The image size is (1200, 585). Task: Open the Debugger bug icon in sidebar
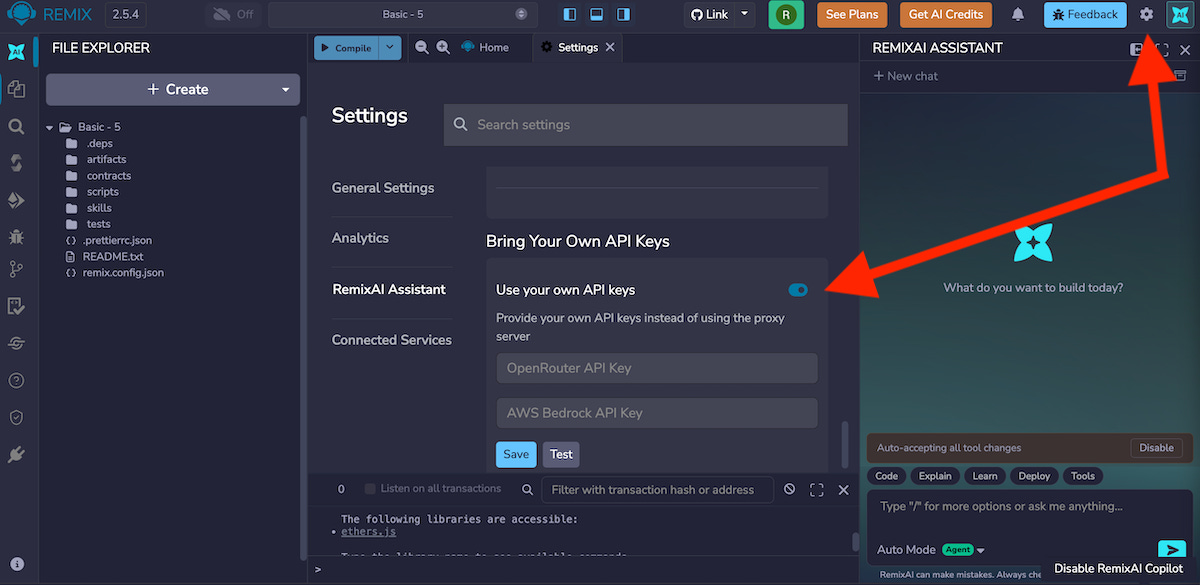coord(16,236)
